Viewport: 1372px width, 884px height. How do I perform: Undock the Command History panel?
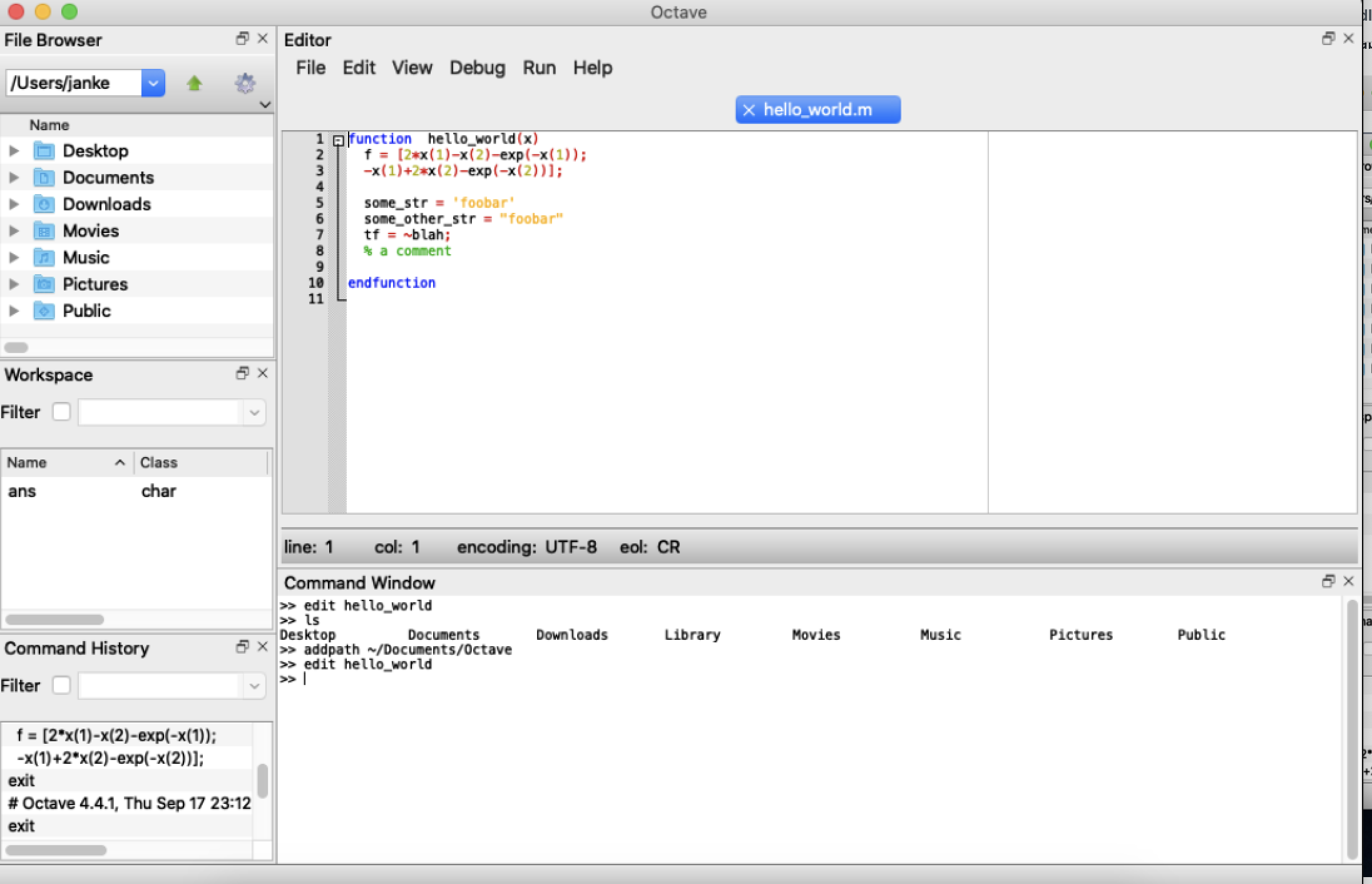point(242,646)
